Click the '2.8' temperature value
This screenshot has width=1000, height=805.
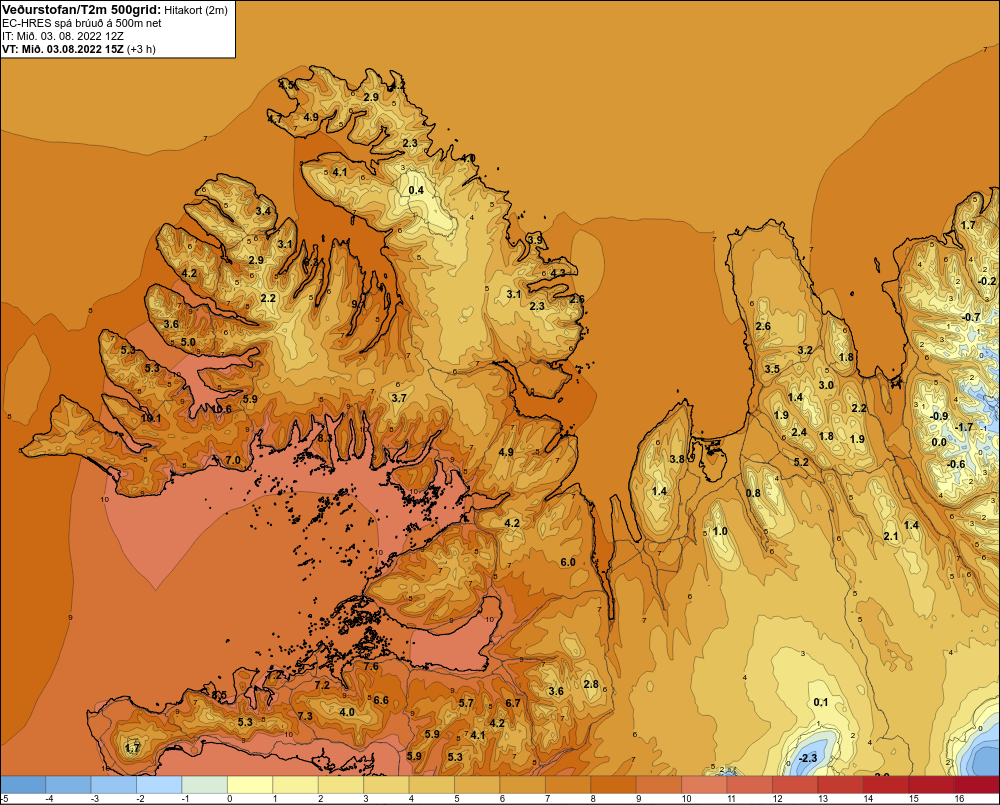pos(591,684)
